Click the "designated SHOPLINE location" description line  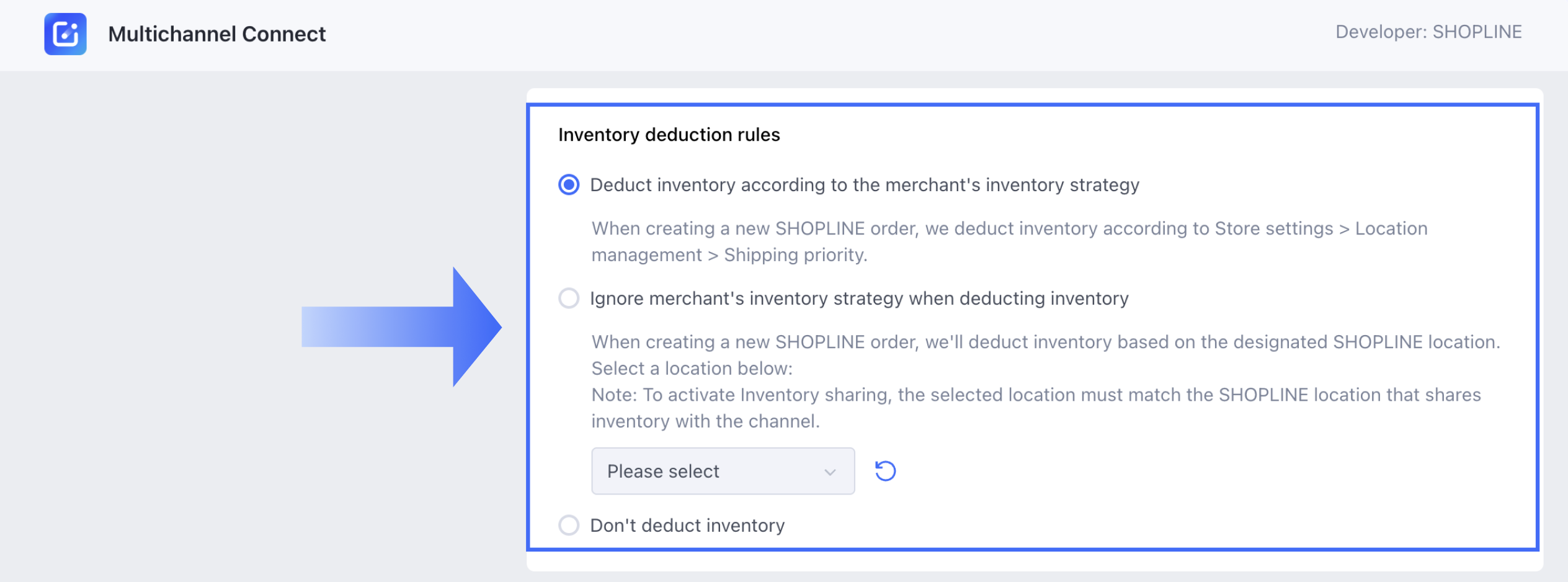1045,342
